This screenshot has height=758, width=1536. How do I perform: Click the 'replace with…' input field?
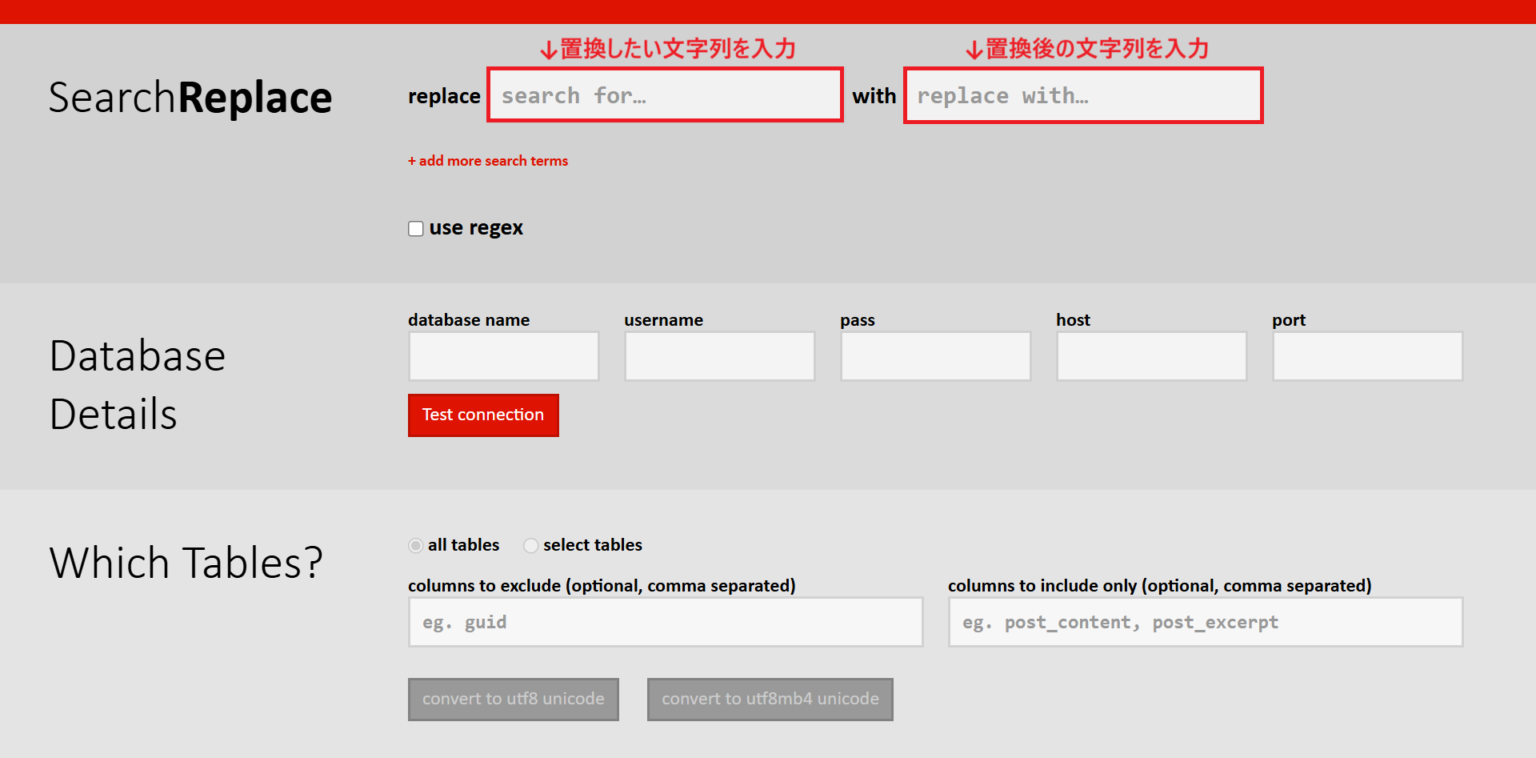pyautogui.click(x=1083, y=95)
